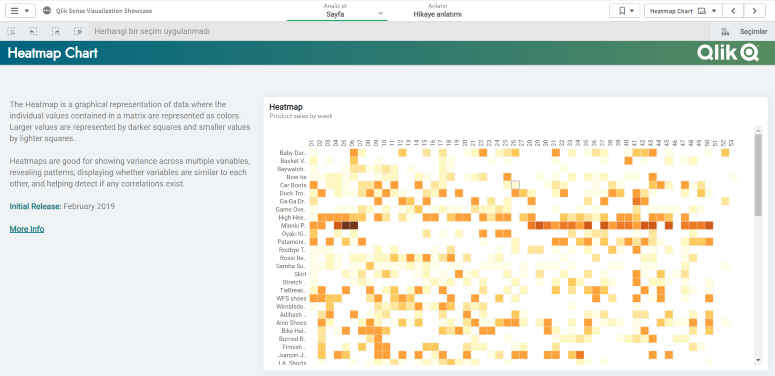This screenshot has height=376, width=775.
Task: Select the Bike Hel. row label
Action: 294,331
